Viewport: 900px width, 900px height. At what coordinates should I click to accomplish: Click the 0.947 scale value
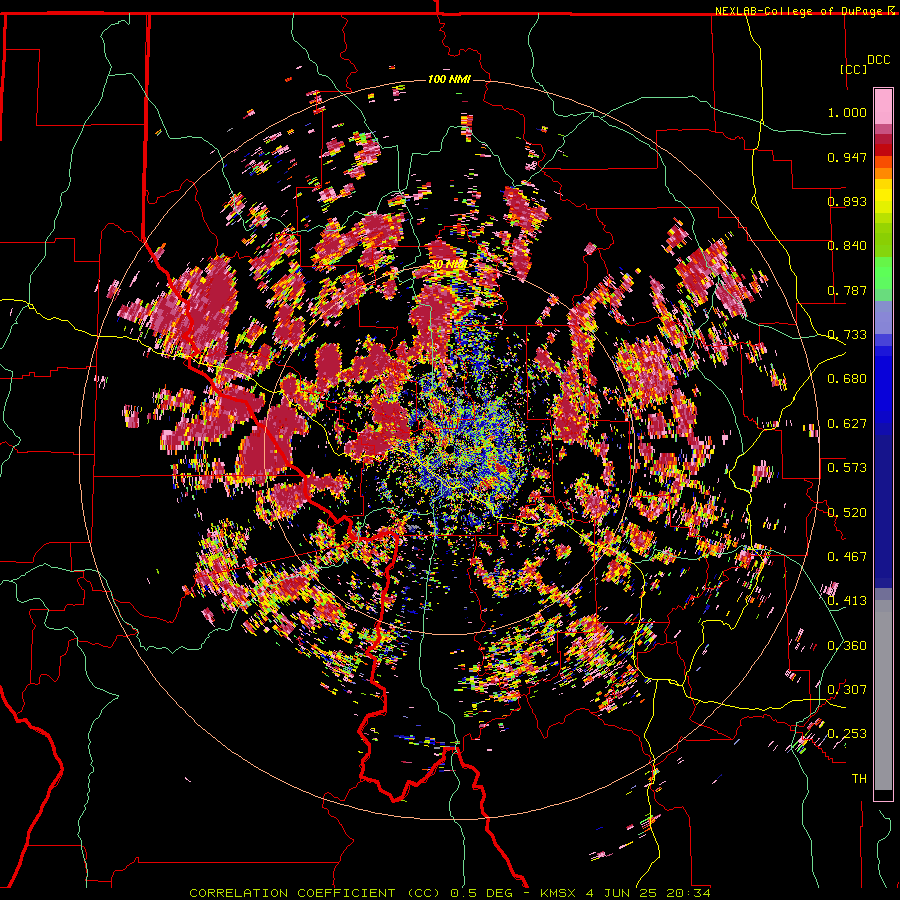tap(847, 157)
